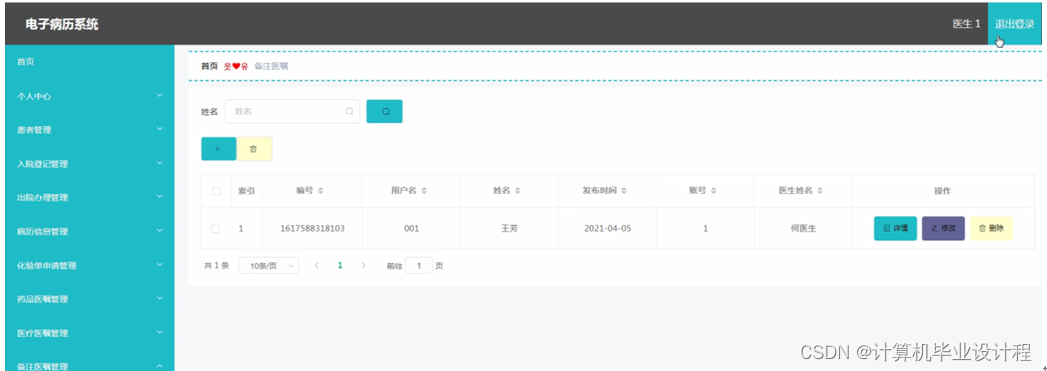Screen dimensions: 1047x371
Task: Expand 病历信息管理 sidebar menu
Action: 89,232
